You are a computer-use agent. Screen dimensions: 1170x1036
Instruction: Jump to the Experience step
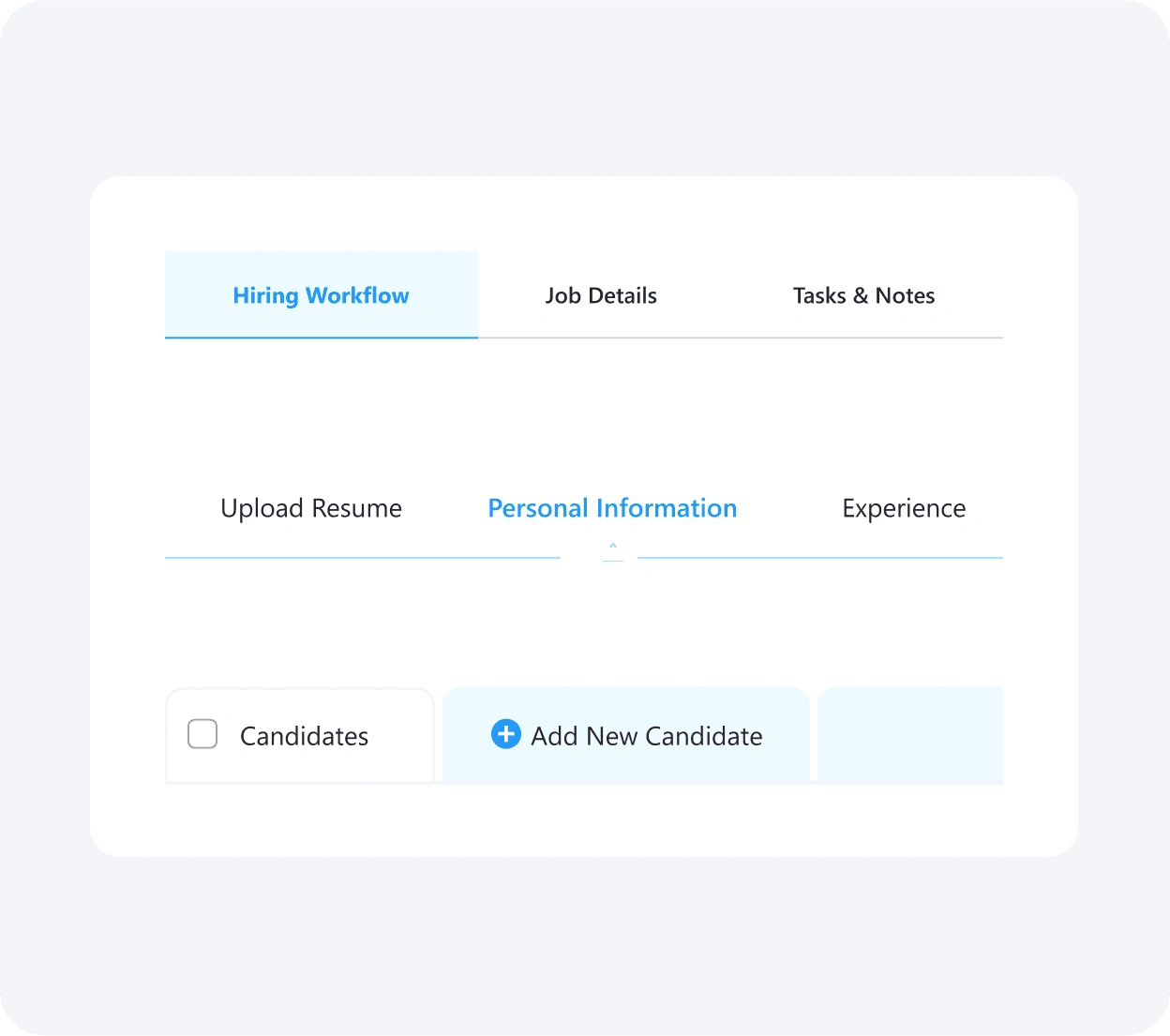click(904, 508)
